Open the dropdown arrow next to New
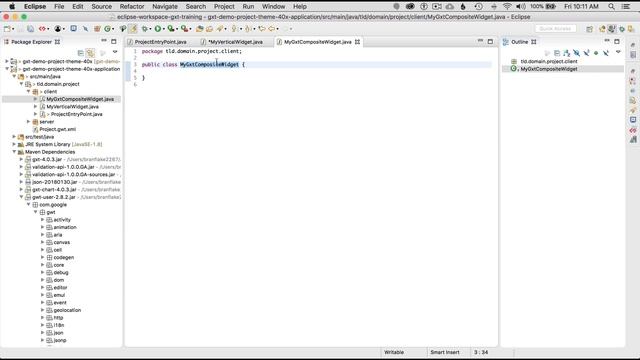 click(13, 29)
